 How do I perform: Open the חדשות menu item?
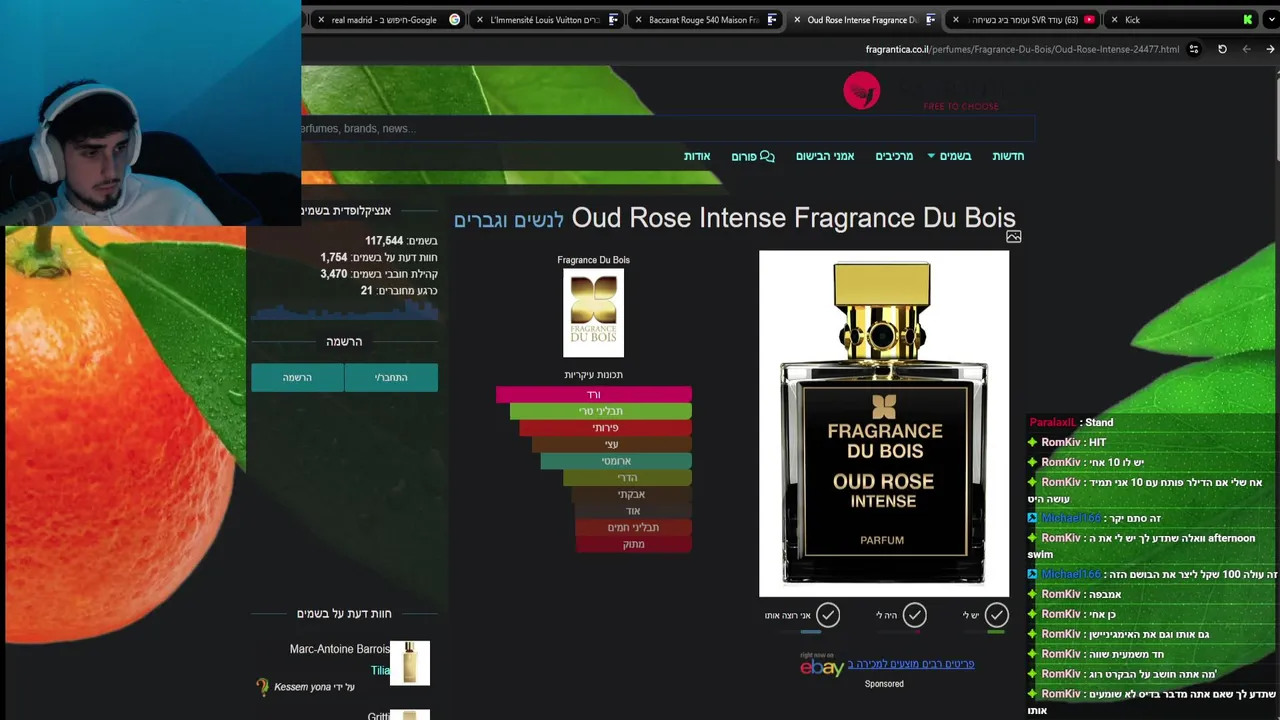point(1008,156)
